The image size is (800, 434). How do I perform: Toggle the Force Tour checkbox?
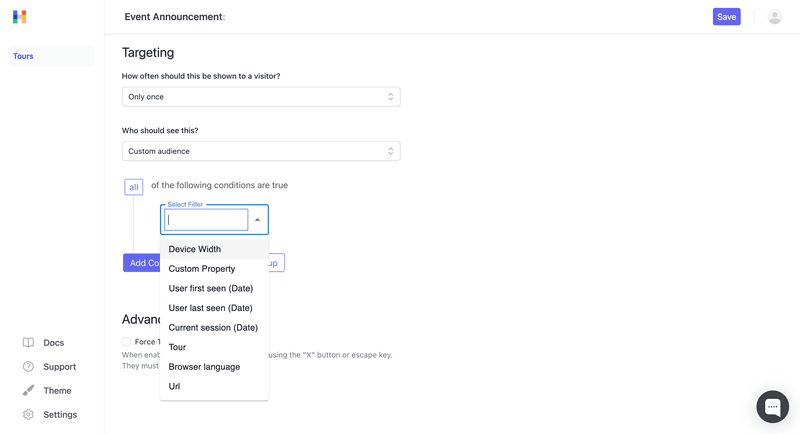(x=127, y=342)
